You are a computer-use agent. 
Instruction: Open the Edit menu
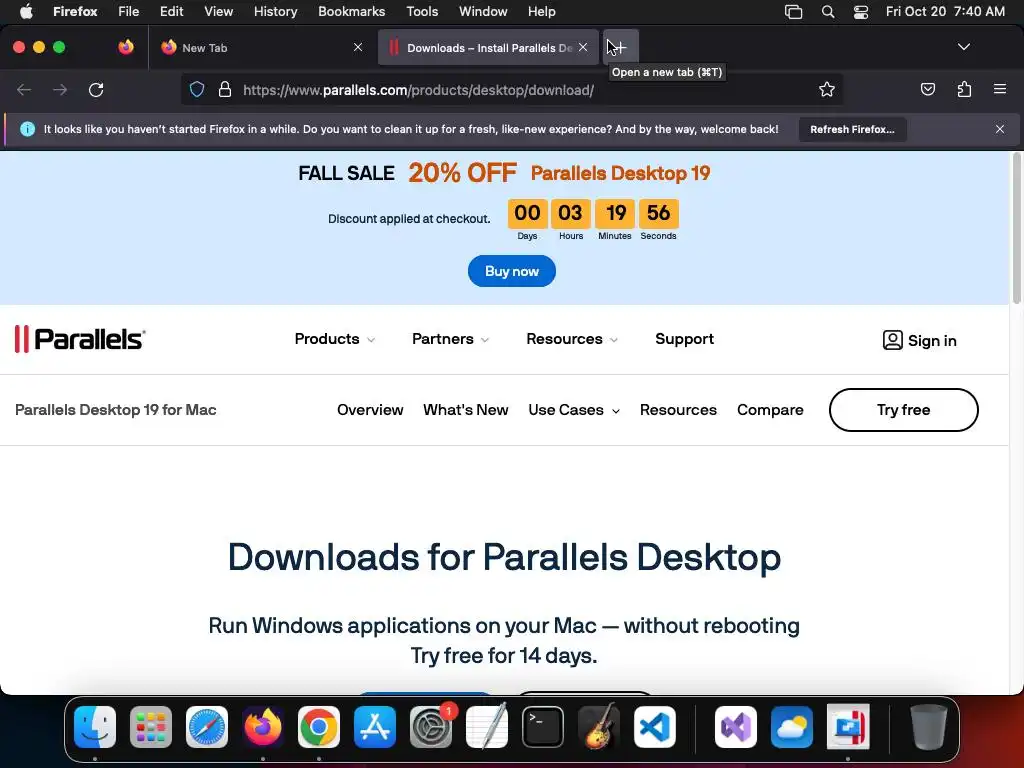(172, 12)
